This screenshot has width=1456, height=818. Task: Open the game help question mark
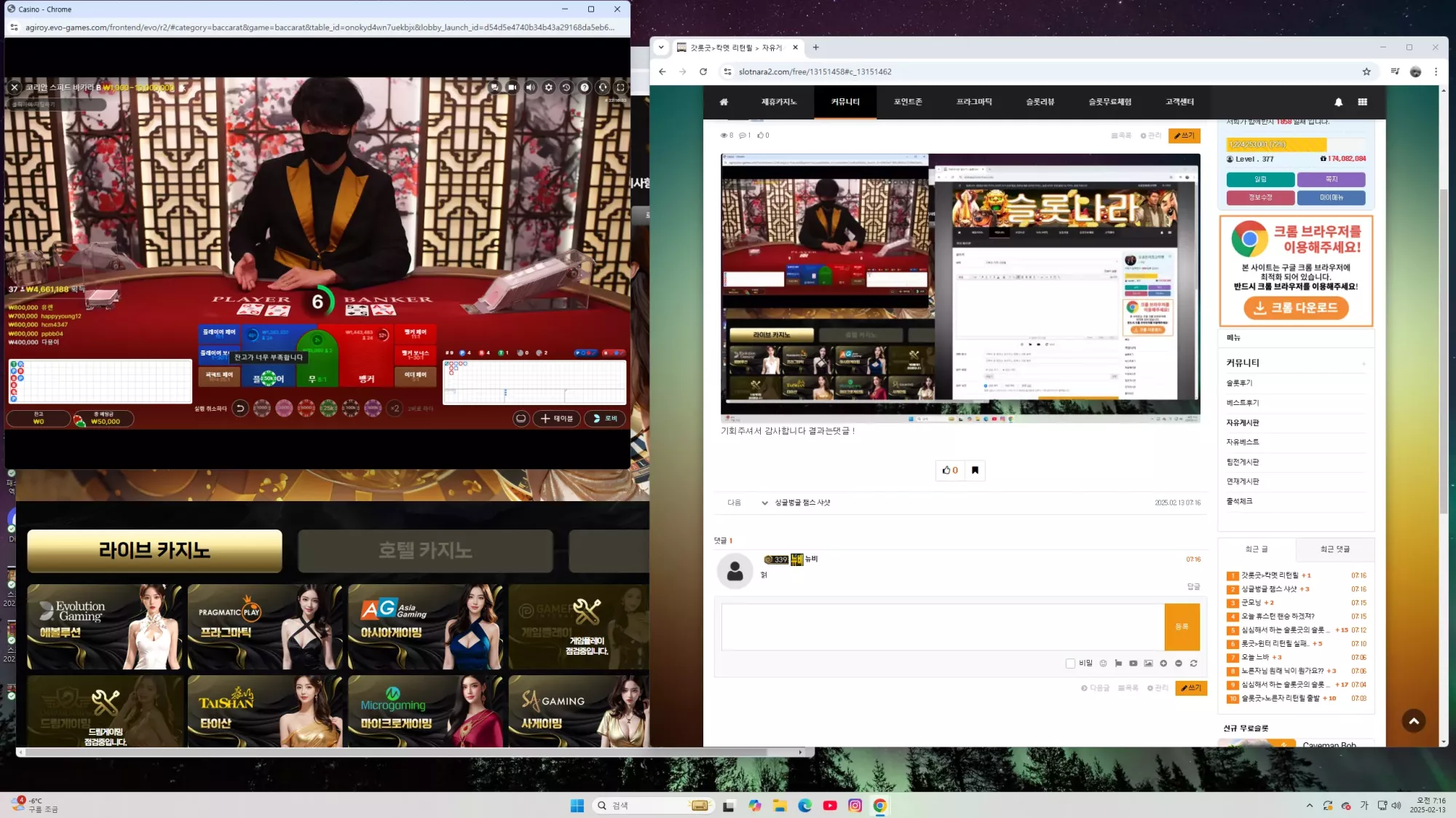[585, 87]
